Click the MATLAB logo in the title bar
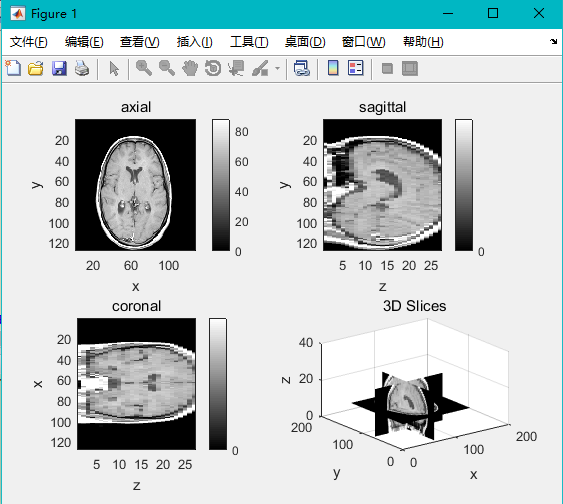The height and width of the screenshot is (504, 563). coord(18,14)
